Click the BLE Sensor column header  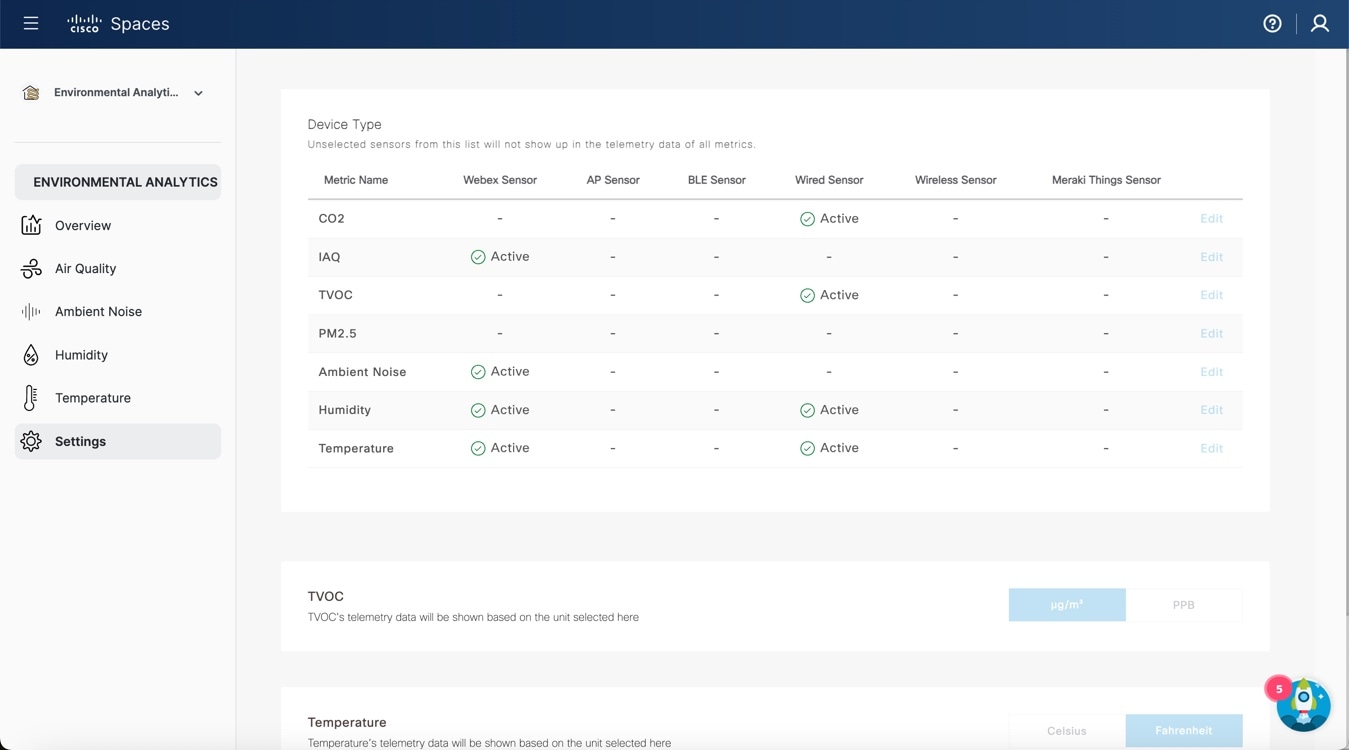(717, 180)
